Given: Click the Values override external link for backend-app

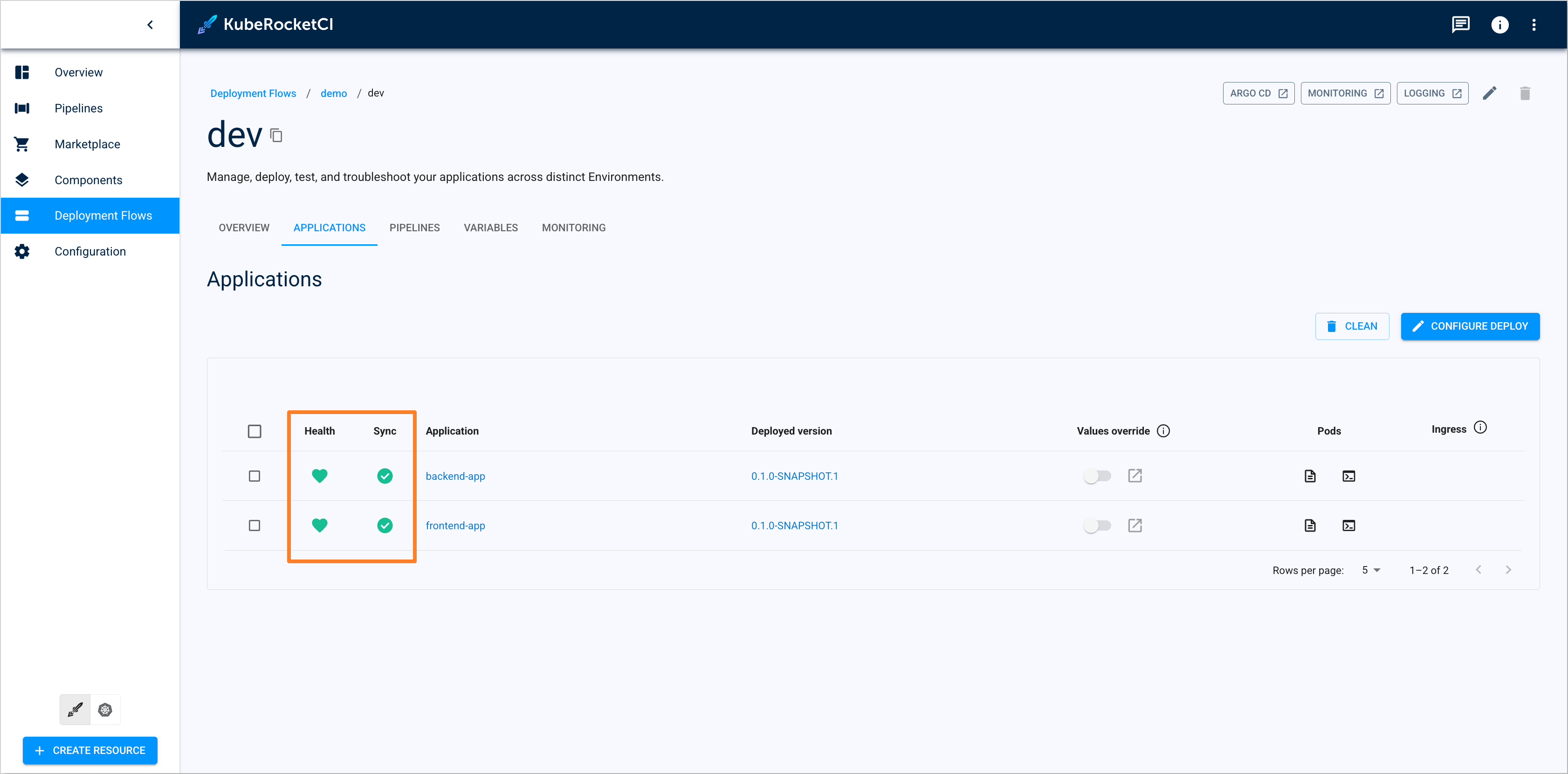Looking at the screenshot, I should (x=1134, y=475).
